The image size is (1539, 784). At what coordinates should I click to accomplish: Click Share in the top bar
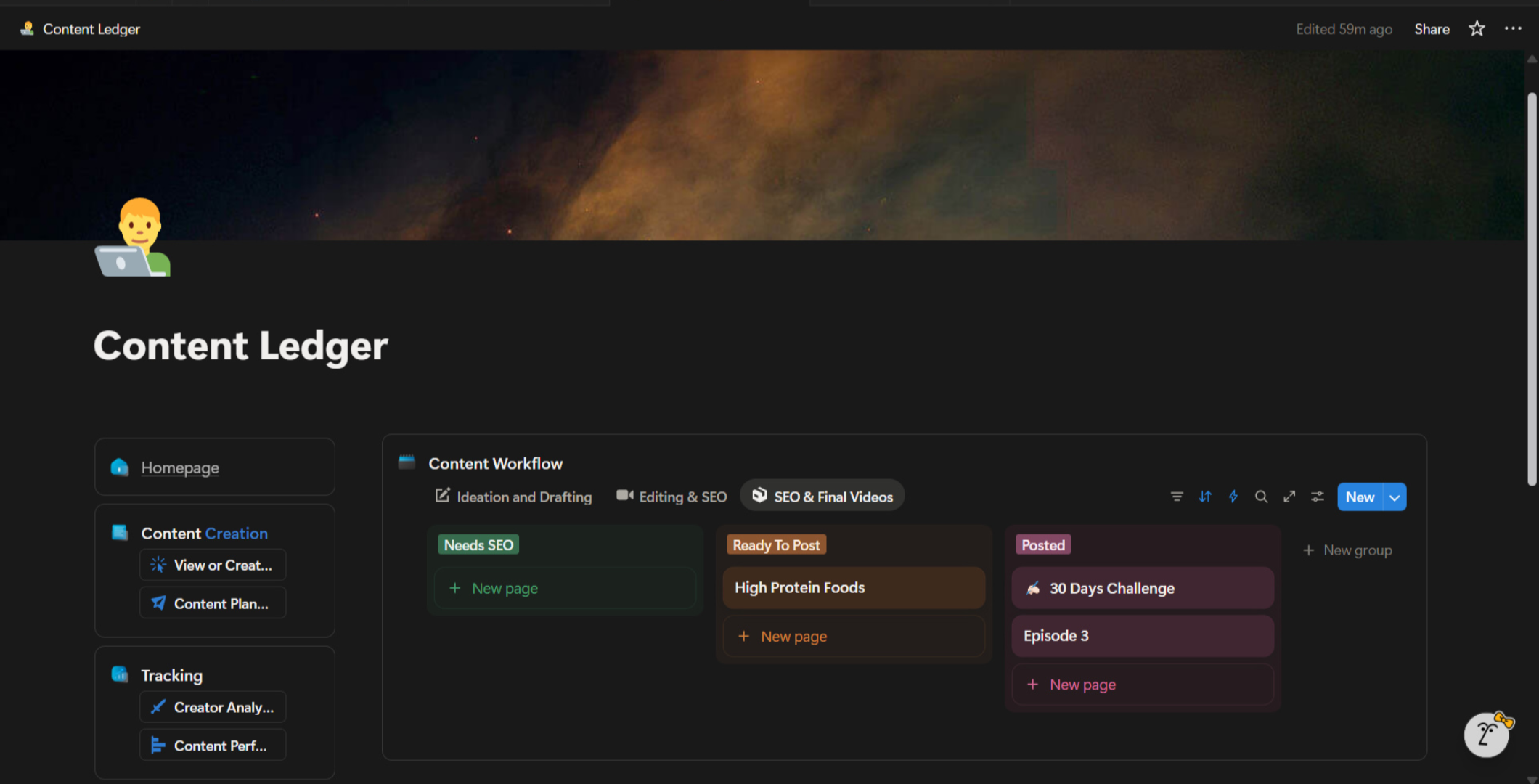1432,29
